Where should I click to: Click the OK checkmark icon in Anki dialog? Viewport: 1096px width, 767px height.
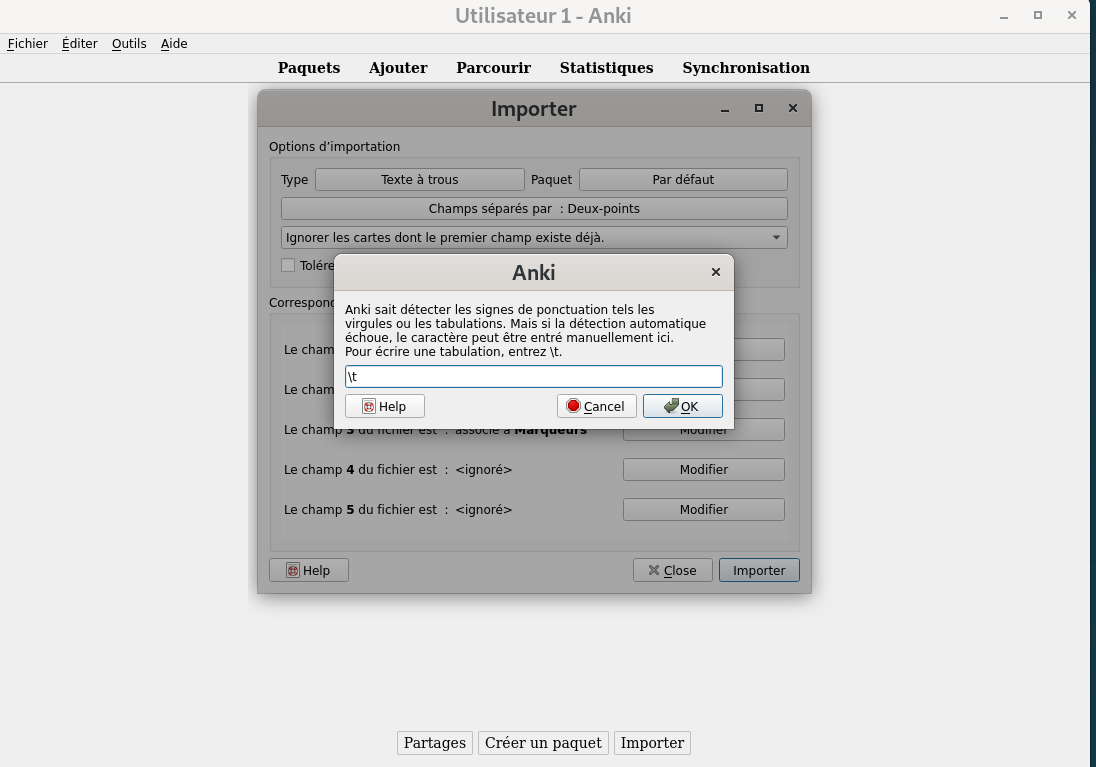(x=671, y=406)
